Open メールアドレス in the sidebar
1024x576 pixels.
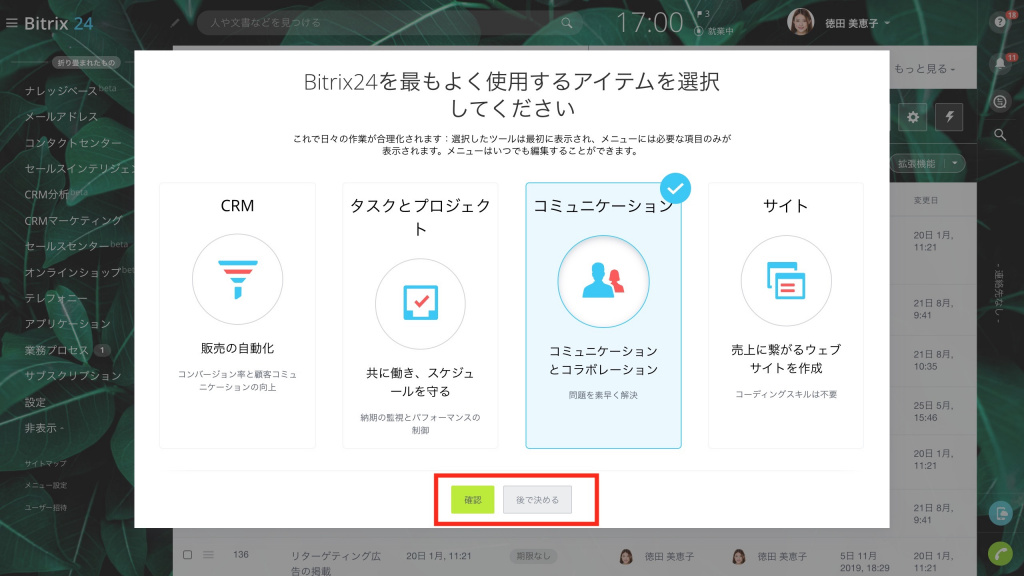click(61, 116)
